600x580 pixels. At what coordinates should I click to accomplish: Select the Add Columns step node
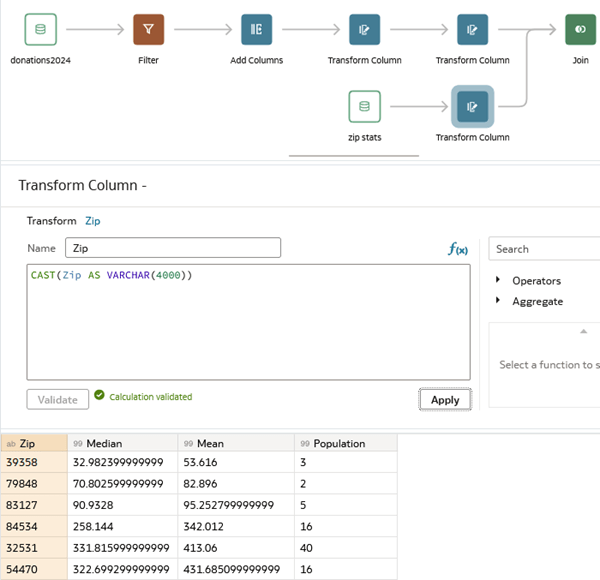coord(256,29)
